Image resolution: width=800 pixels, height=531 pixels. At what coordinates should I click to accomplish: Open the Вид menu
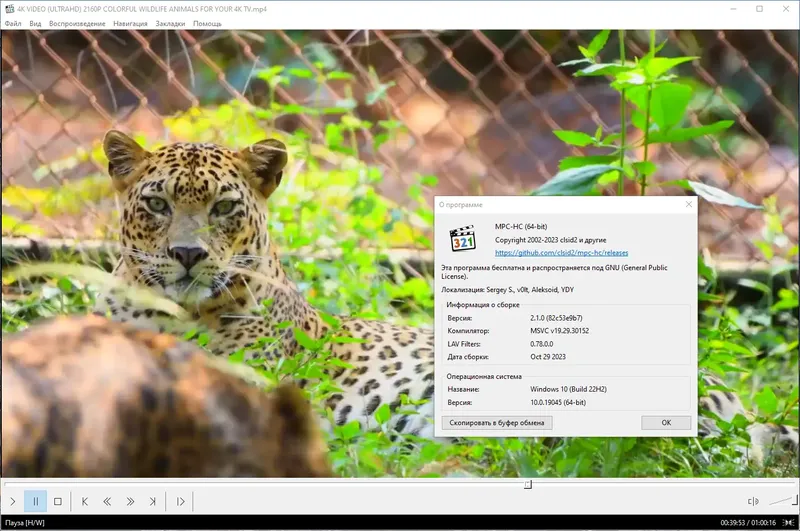click(35, 23)
